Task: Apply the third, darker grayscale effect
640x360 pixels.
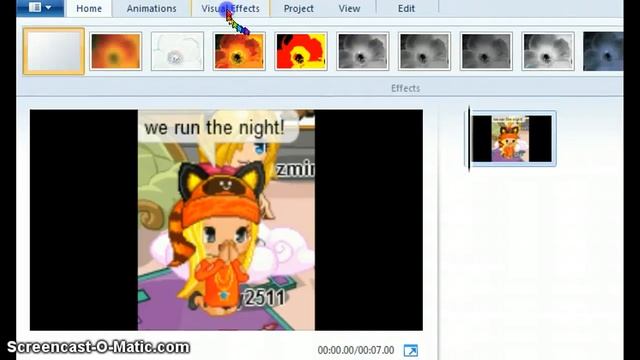Action: (486, 51)
